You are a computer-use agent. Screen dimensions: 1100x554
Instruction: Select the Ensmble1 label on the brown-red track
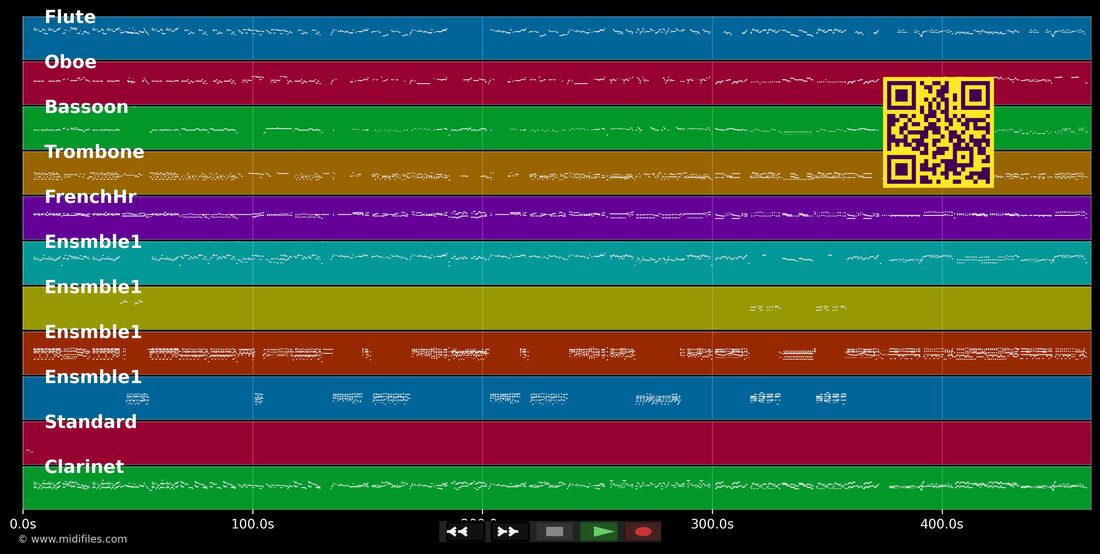coord(93,332)
